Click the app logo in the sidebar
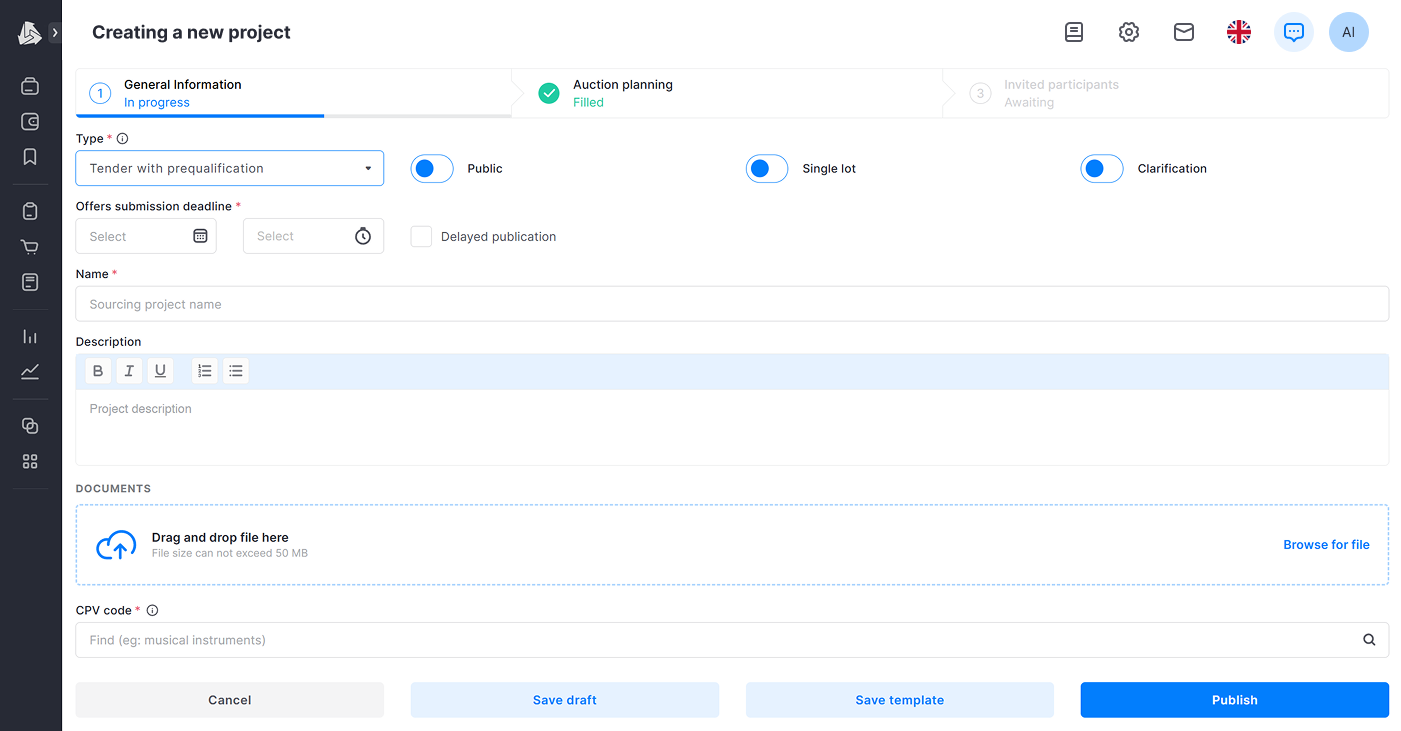 pos(29,33)
